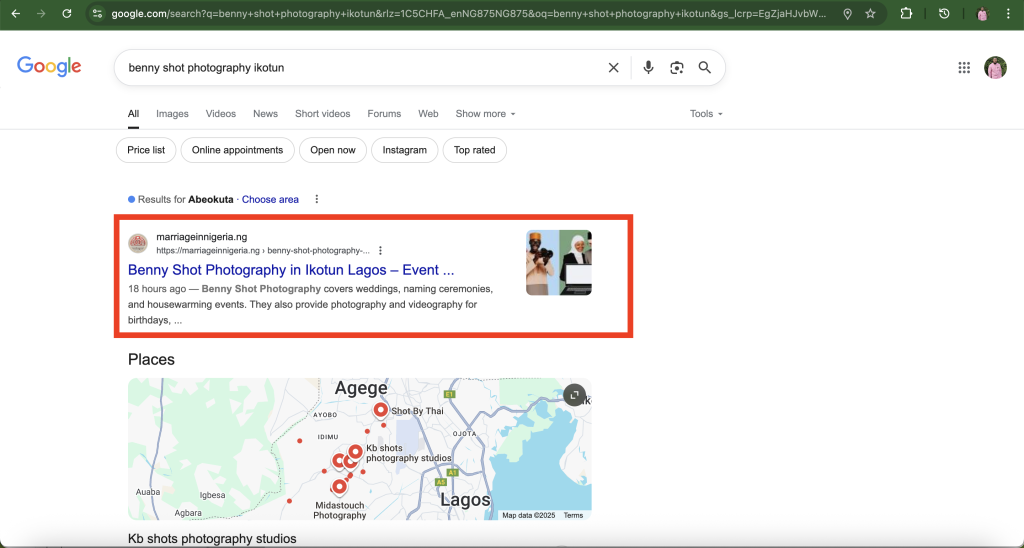Select Midastouch Photography map pin
Image resolution: width=1024 pixels, height=548 pixels.
(339, 487)
